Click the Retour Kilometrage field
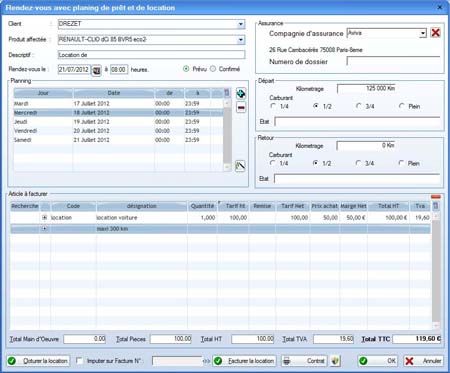The image size is (450, 373). coord(366,145)
